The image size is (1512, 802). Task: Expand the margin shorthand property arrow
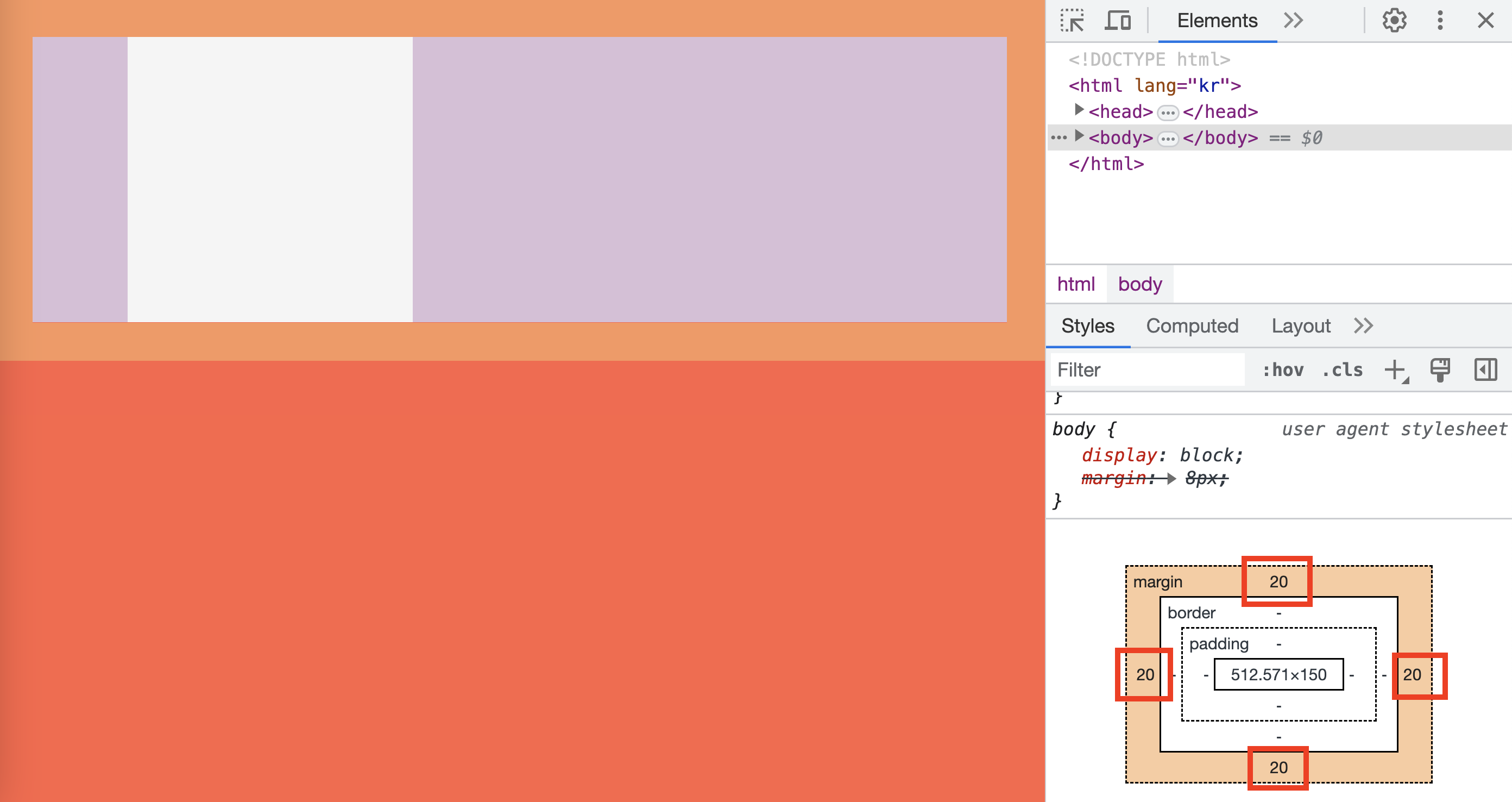point(1171,479)
